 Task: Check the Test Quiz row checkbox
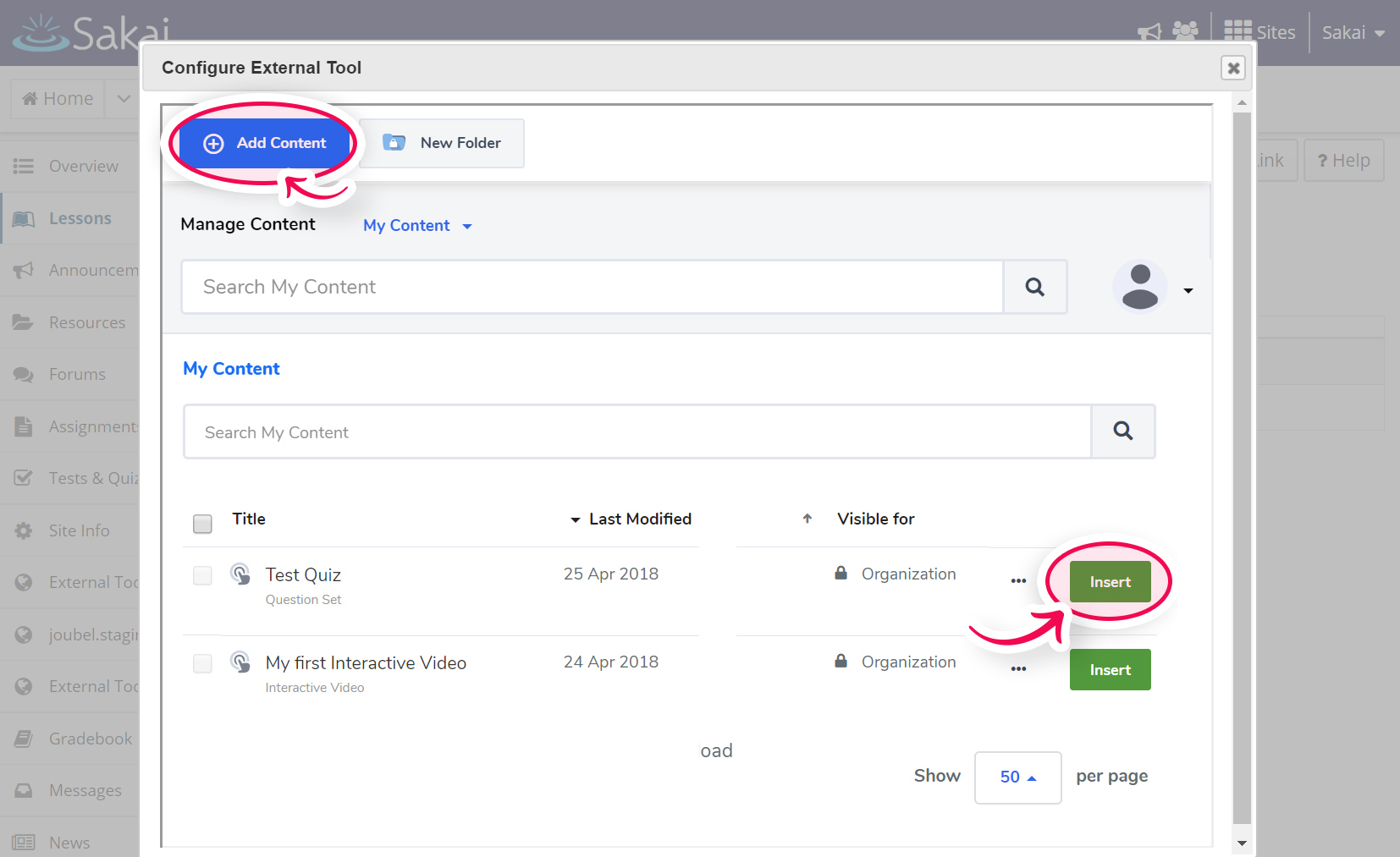tap(202, 575)
